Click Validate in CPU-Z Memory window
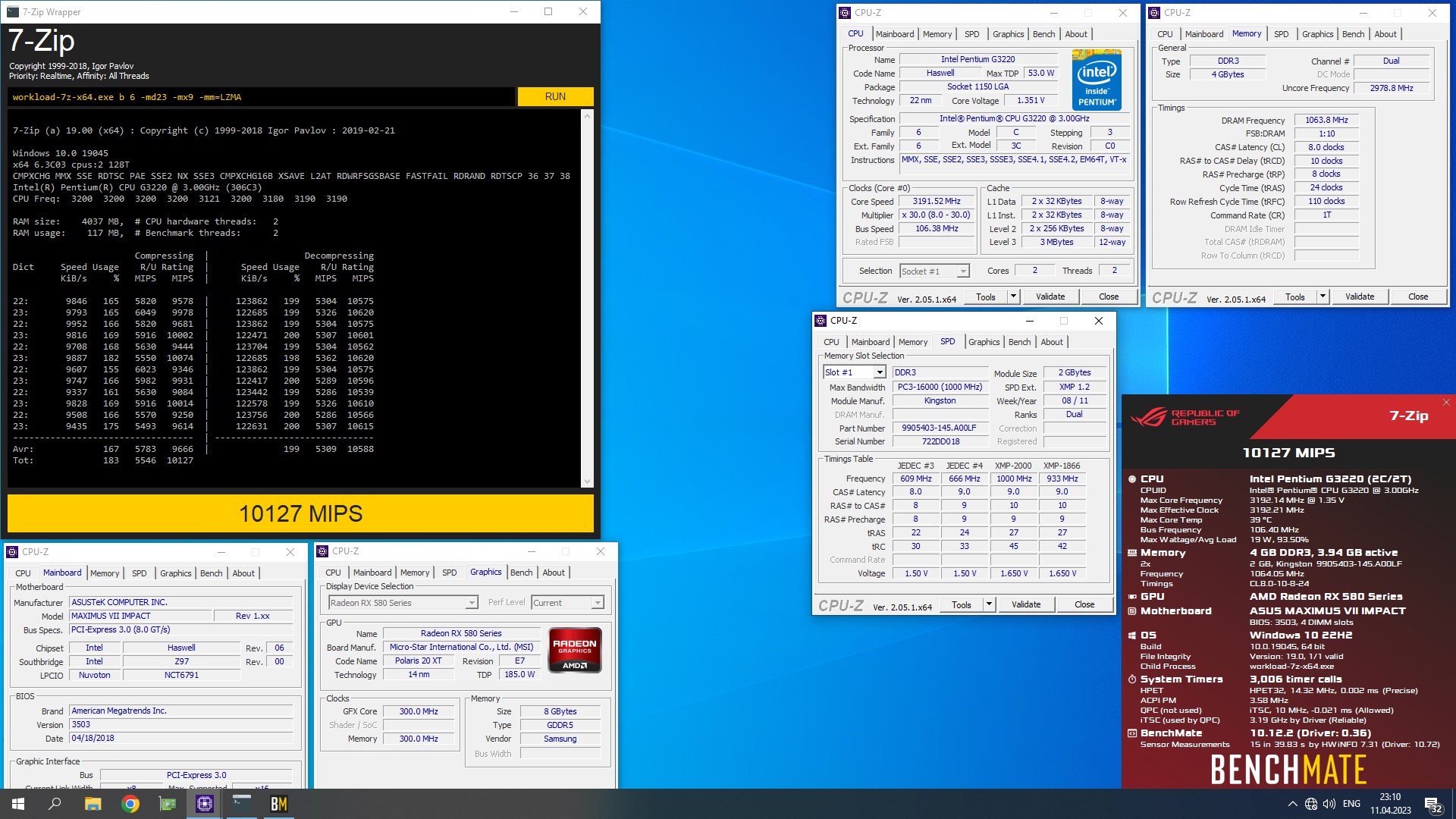Viewport: 1456px width, 819px height. (x=1360, y=297)
